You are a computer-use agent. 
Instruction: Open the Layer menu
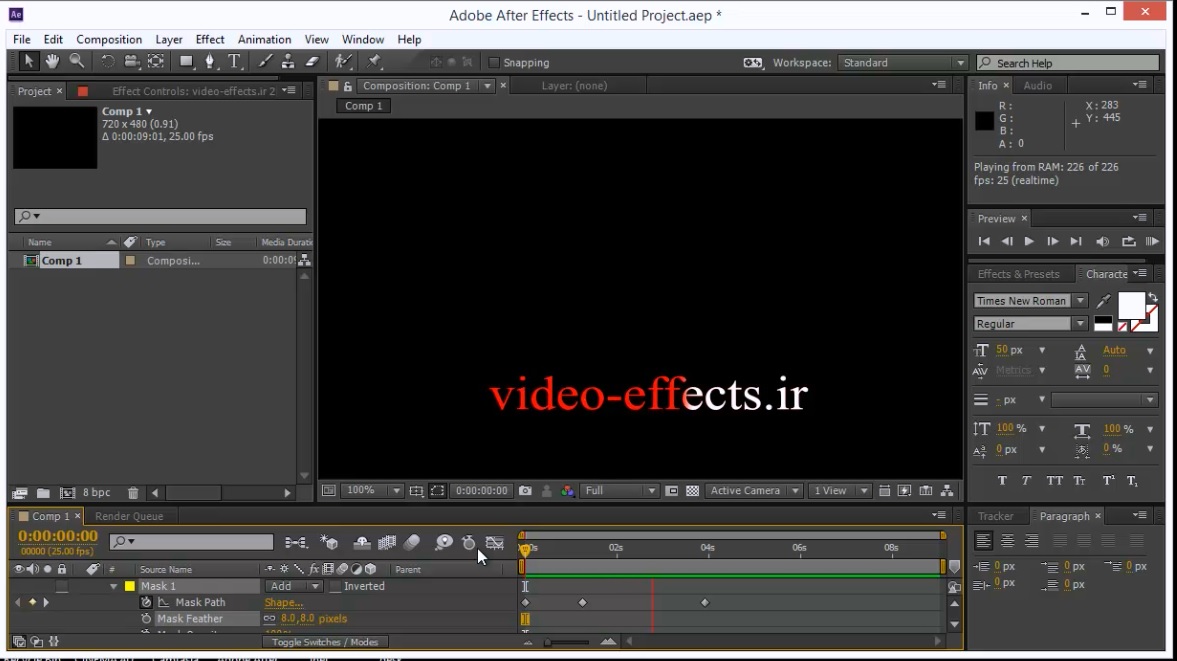click(169, 40)
